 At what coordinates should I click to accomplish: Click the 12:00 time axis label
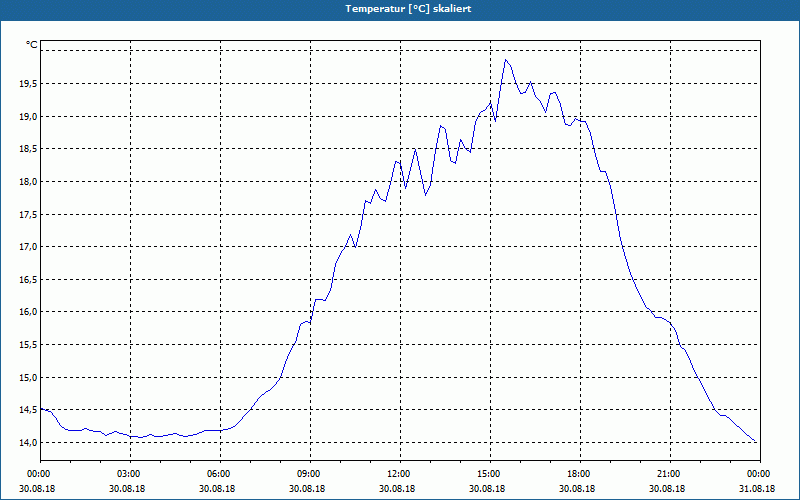(x=400, y=474)
